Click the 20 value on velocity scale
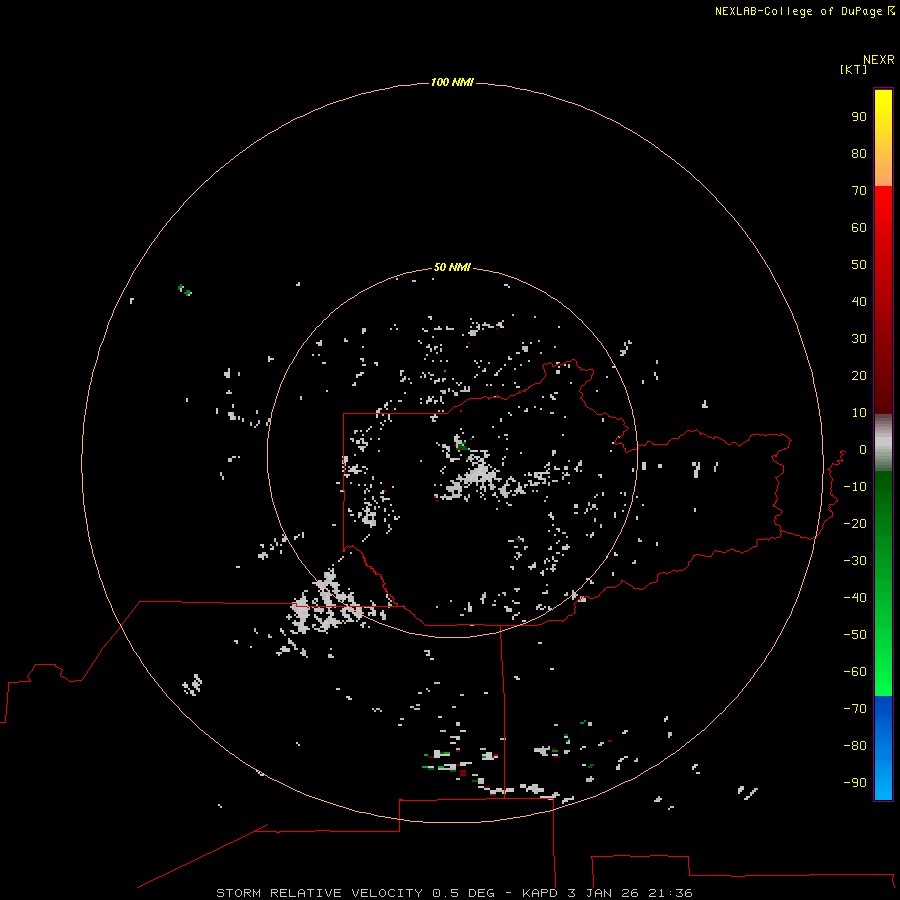 pos(859,376)
